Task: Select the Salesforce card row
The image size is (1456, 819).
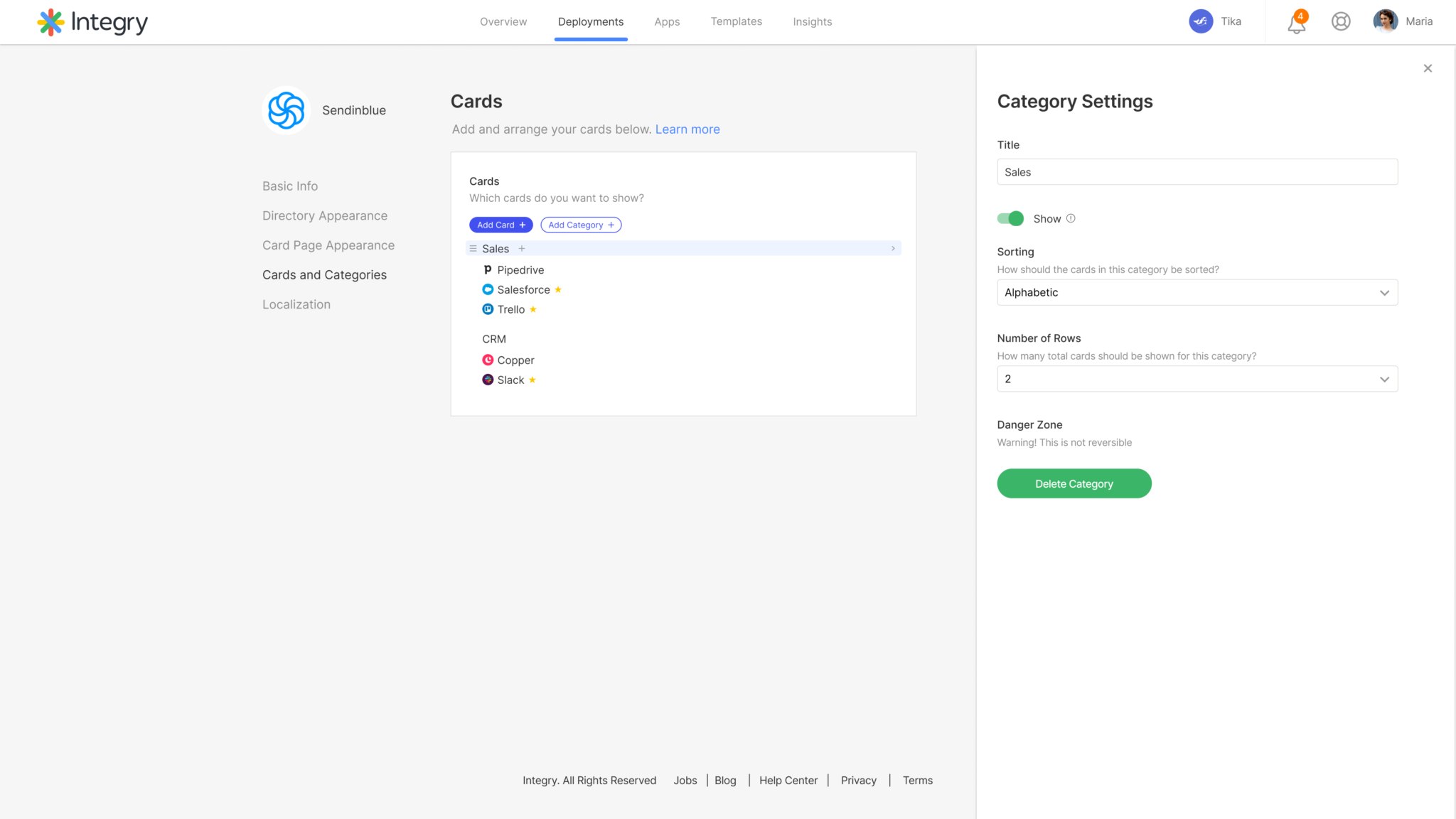Action: [523, 289]
